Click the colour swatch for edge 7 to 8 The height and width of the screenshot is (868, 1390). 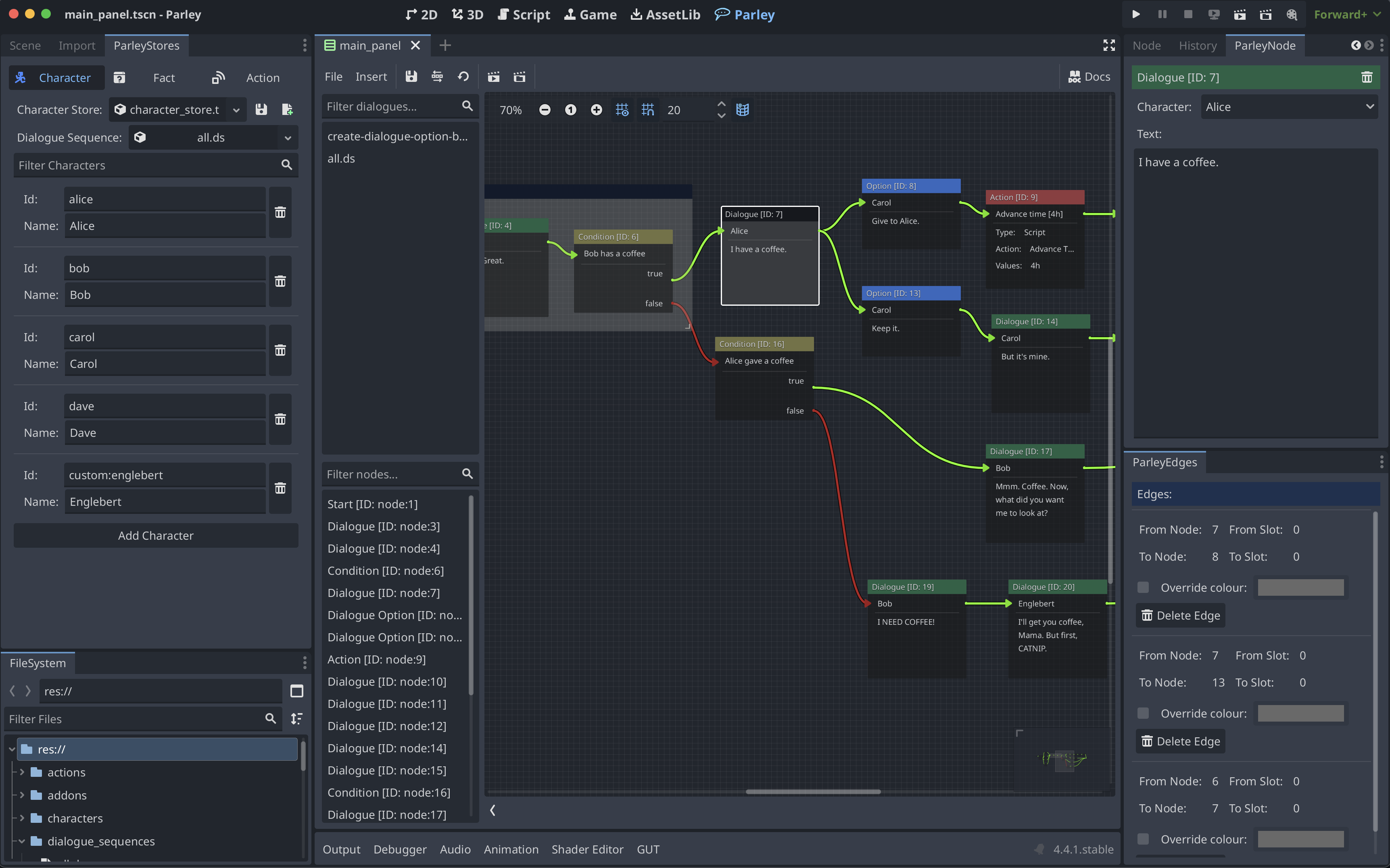(x=1300, y=587)
